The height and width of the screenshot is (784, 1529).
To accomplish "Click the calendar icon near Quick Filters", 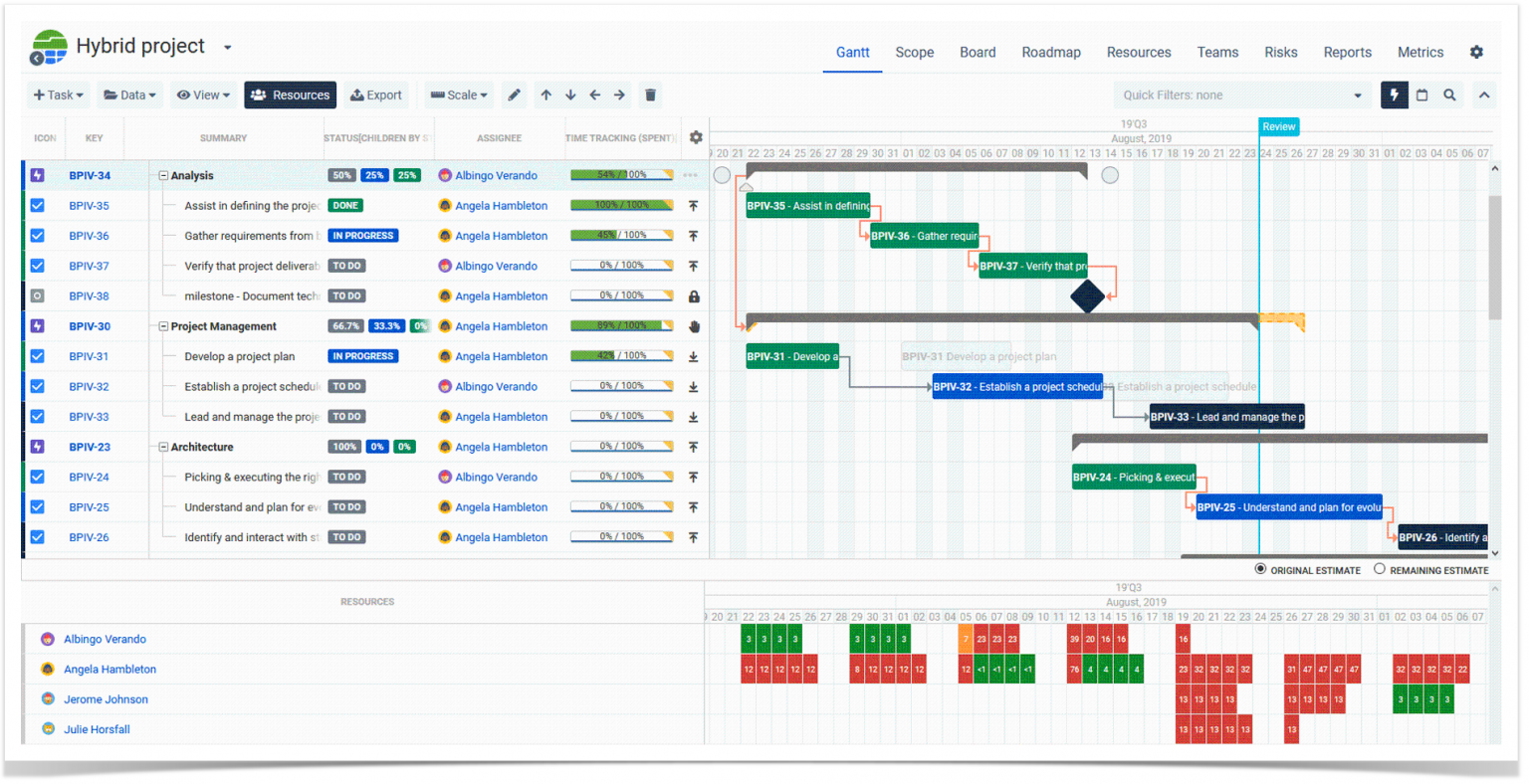I will click(1421, 95).
